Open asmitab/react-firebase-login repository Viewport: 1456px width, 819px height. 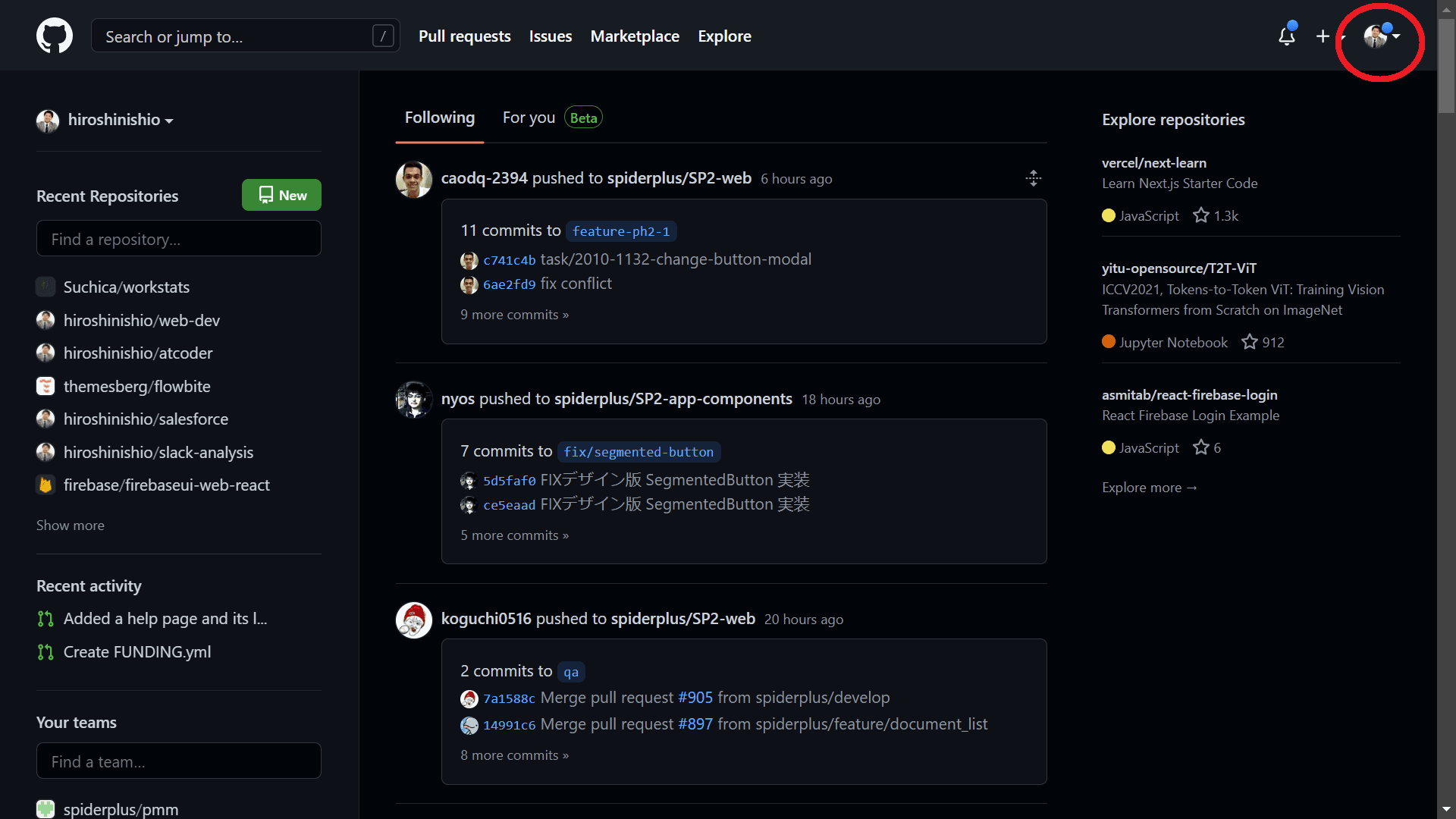(x=1190, y=394)
